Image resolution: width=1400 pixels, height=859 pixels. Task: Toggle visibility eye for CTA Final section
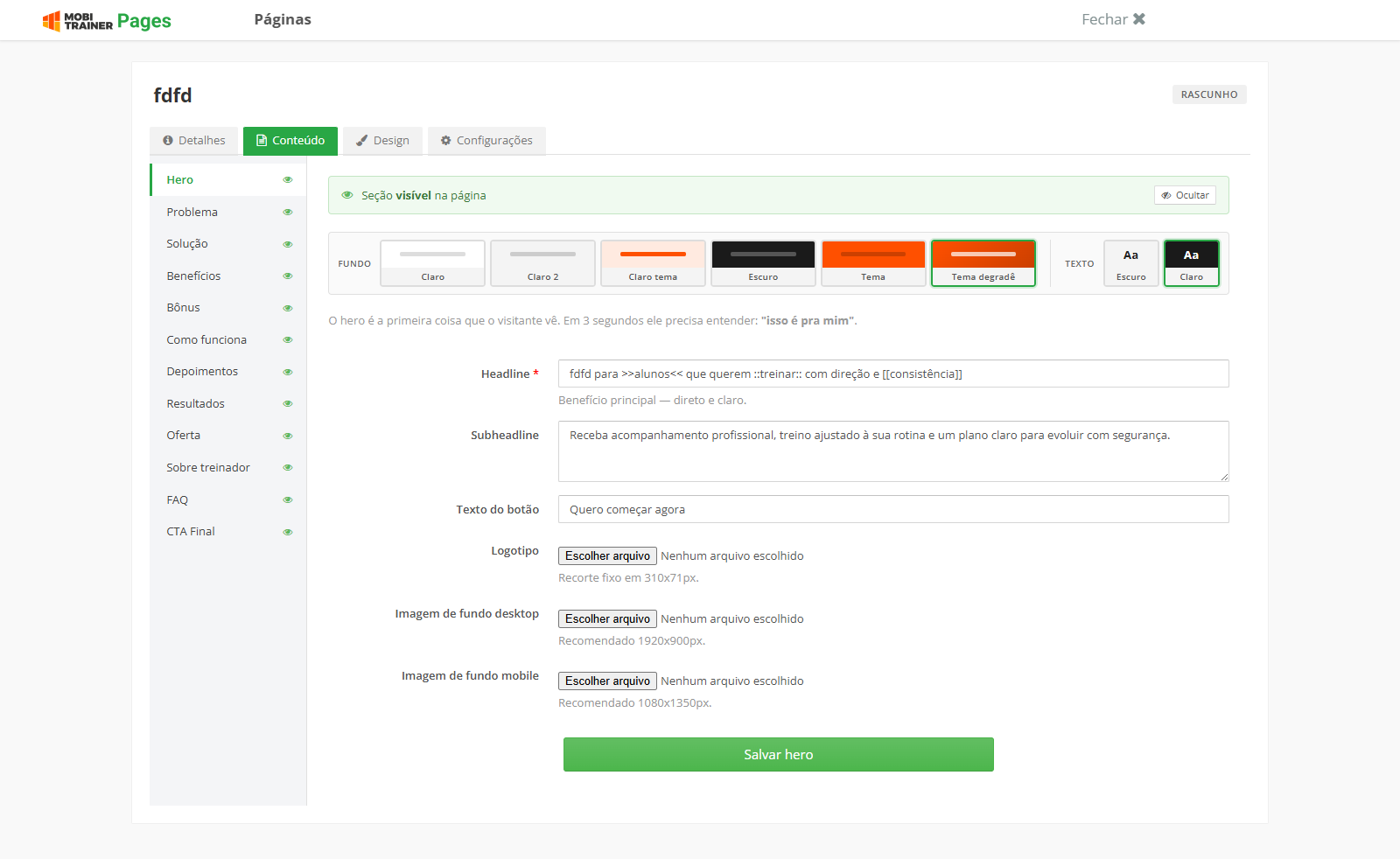click(288, 532)
